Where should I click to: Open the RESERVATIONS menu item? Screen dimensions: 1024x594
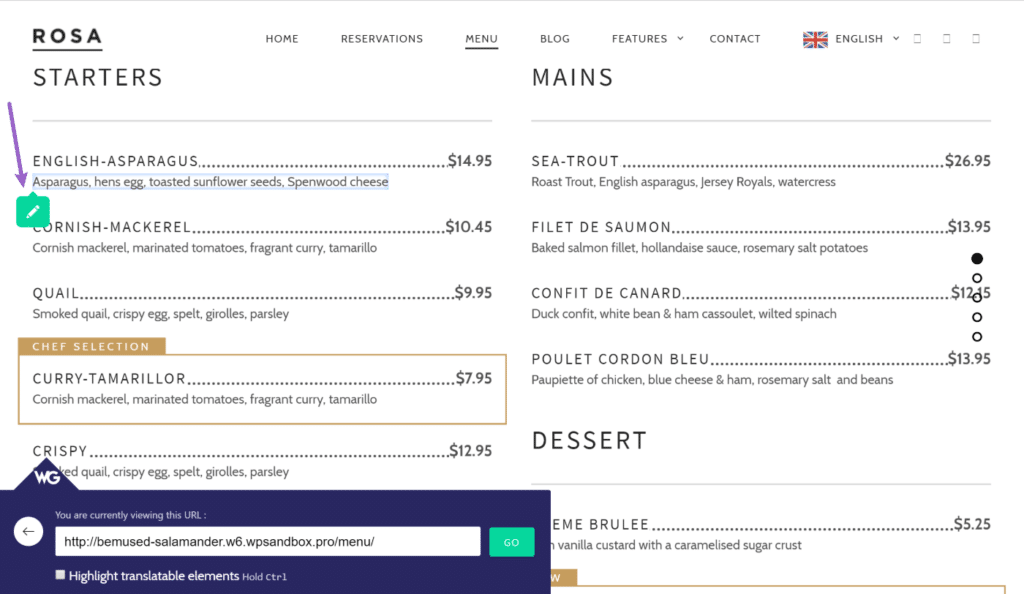click(382, 39)
